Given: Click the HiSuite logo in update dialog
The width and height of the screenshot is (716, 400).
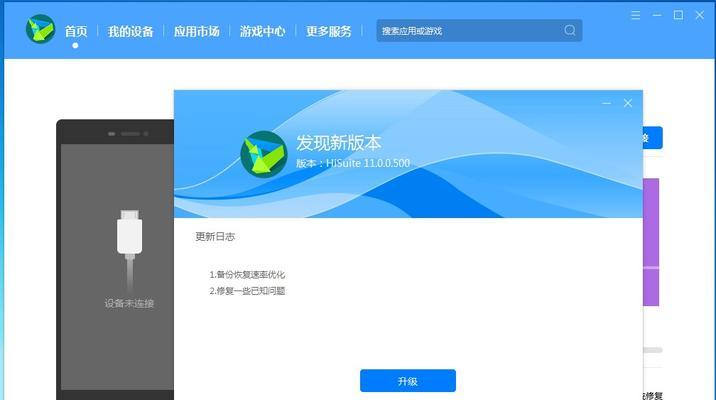Looking at the screenshot, I should pos(264,154).
